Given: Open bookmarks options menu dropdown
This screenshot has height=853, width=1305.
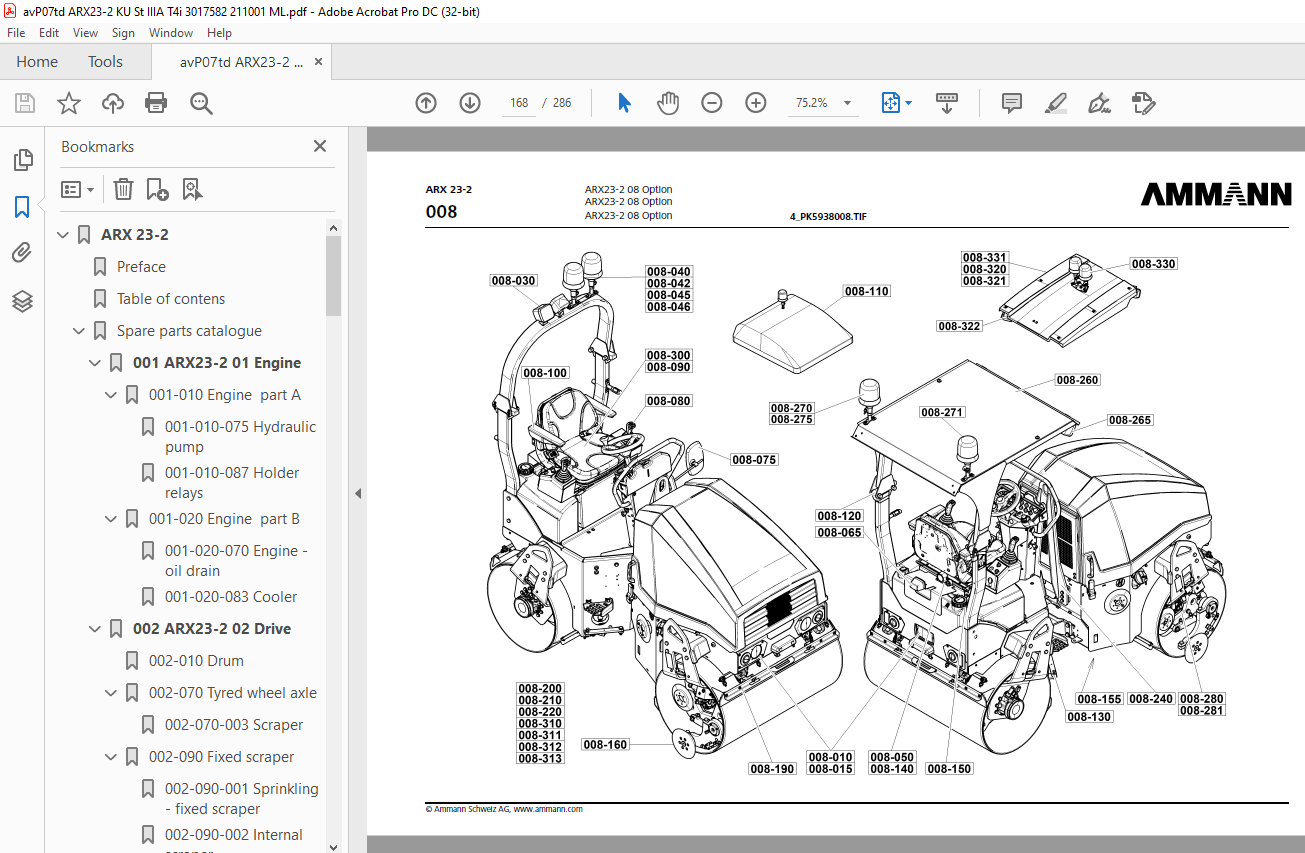Looking at the screenshot, I should [x=78, y=189].
